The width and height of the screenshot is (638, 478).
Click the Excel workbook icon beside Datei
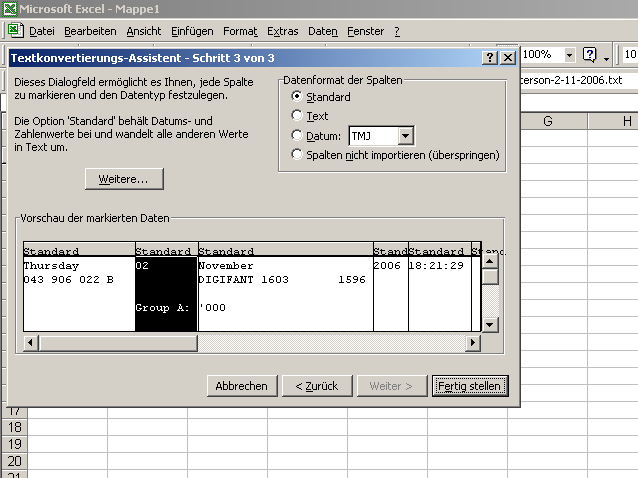click(x=15, y=31)
